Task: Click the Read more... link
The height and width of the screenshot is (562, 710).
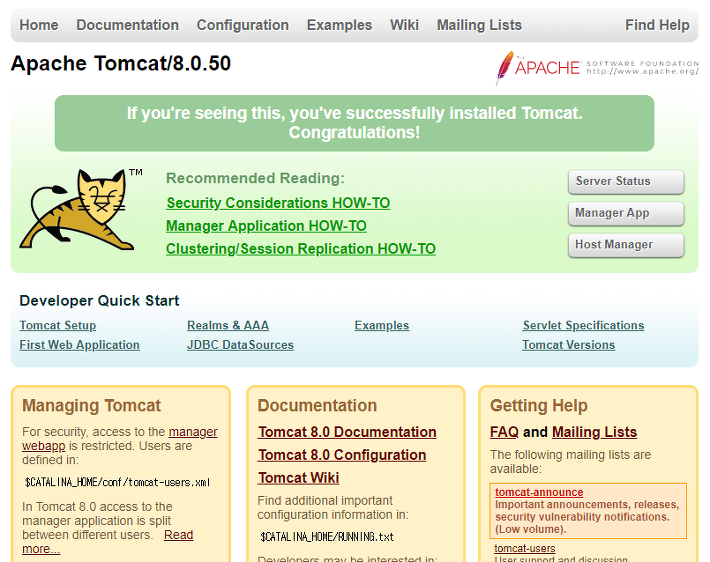Action: 178,535
